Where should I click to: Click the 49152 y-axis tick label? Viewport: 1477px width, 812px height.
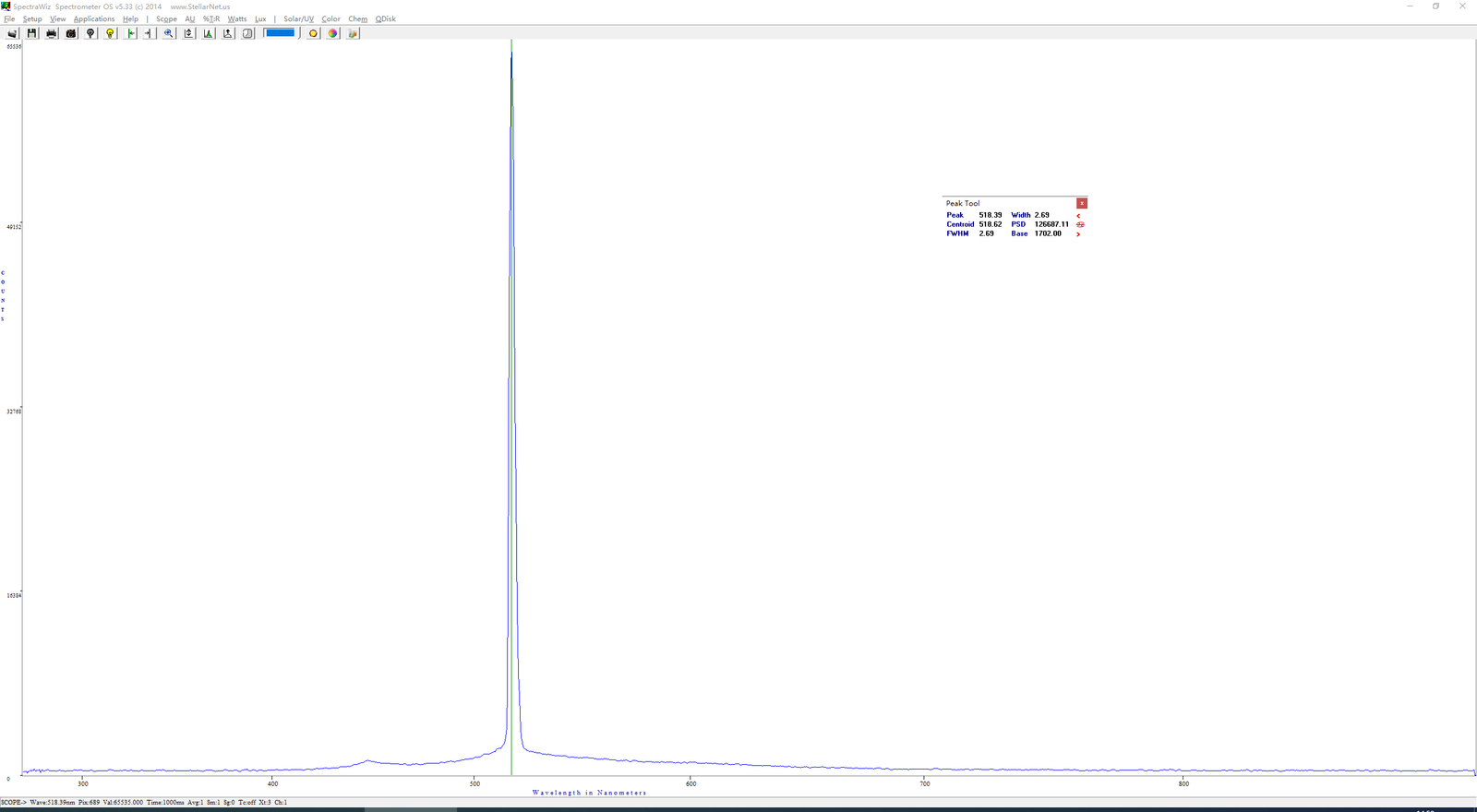click(x=14, y=227)
